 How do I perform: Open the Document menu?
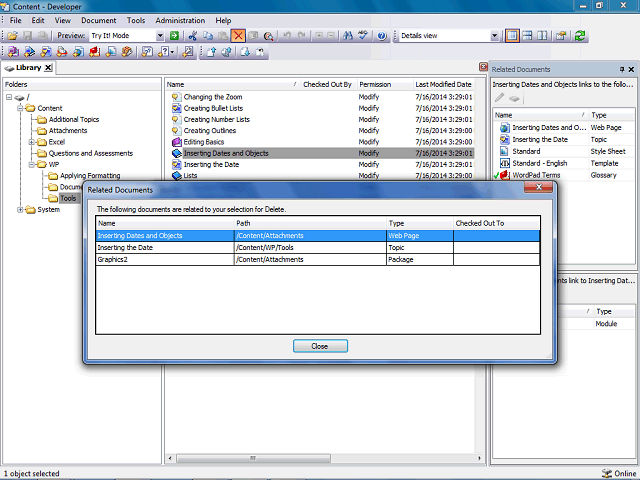click(98, 20)
